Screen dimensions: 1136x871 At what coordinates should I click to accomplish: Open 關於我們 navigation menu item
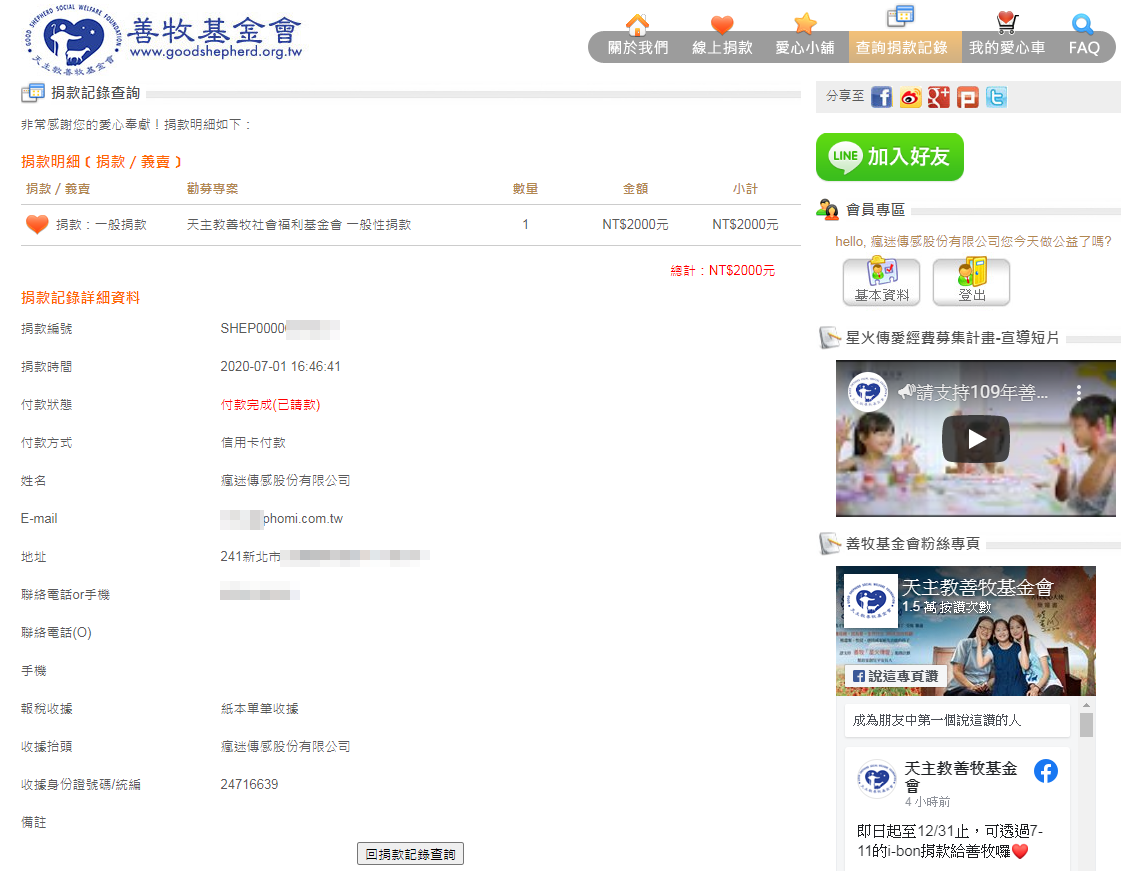coord(638,48)
